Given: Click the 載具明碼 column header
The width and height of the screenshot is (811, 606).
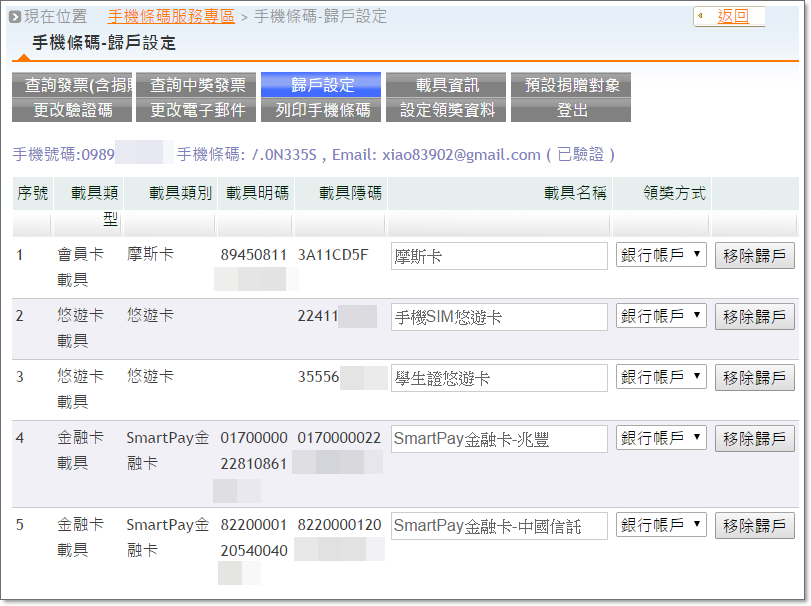Looking at the screenshot, I should pos(257,193).
